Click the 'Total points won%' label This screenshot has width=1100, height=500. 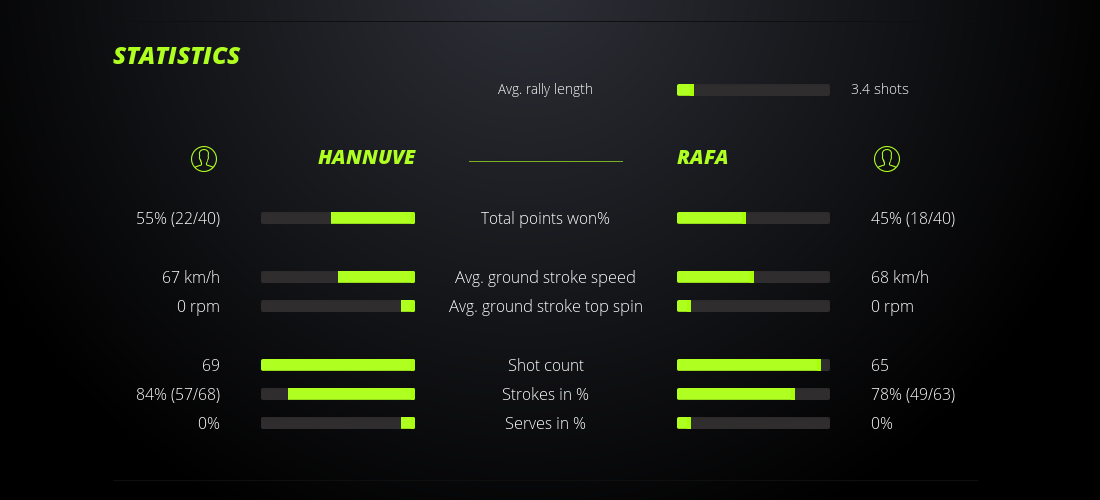click(545, 218)
